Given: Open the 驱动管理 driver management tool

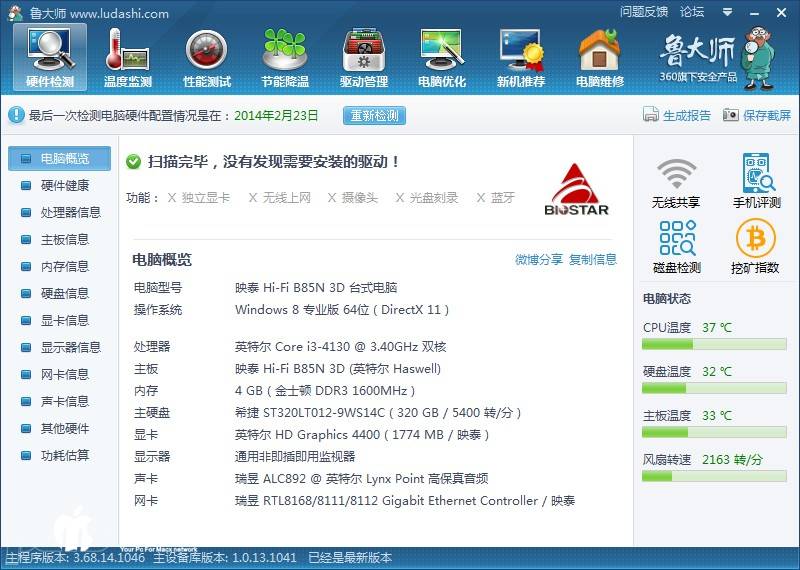Looking at the screenshot, I should (x=363, y=57).
